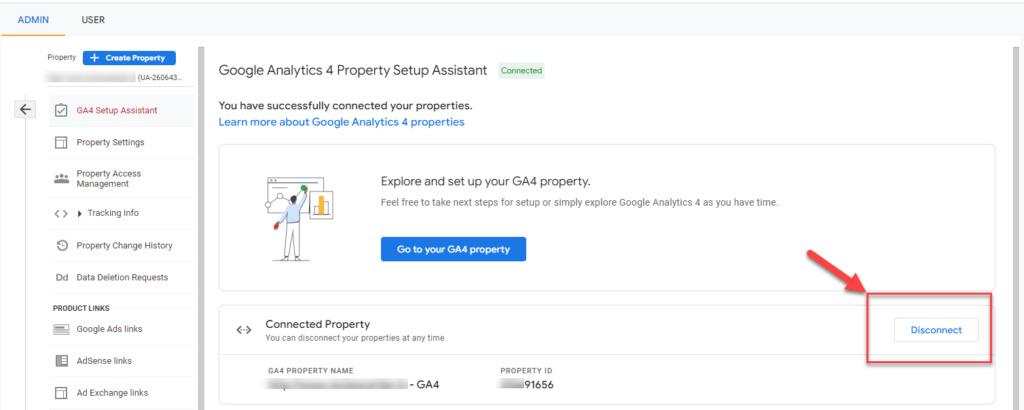Select the ADMIN tab
The height and width of the screenshot is (410, 1024).
pyautogui.click(x=32, y=19)
